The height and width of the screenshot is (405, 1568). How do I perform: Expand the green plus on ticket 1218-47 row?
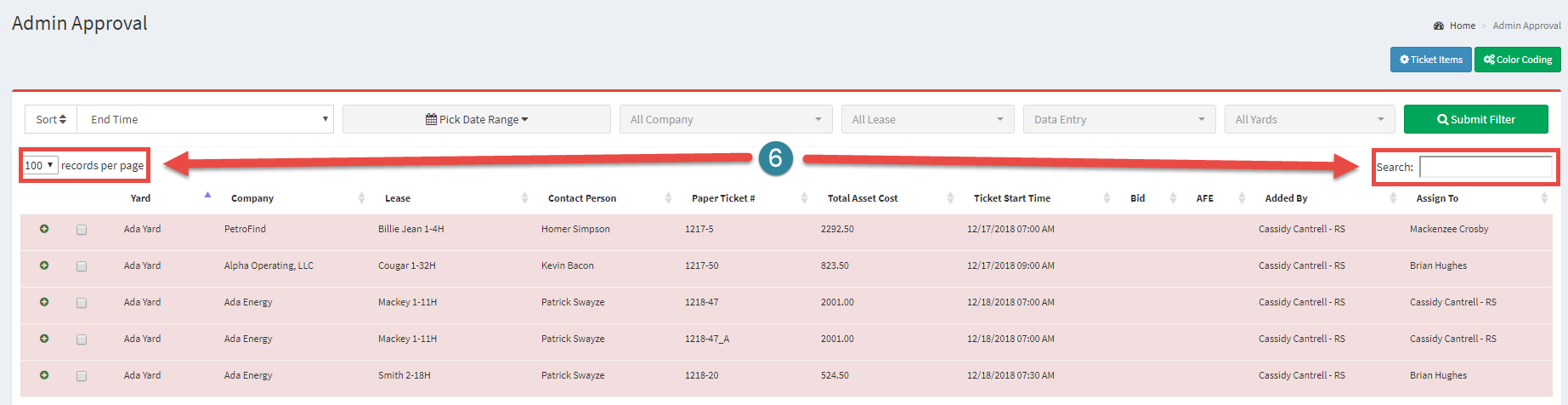tap(44, 302)
